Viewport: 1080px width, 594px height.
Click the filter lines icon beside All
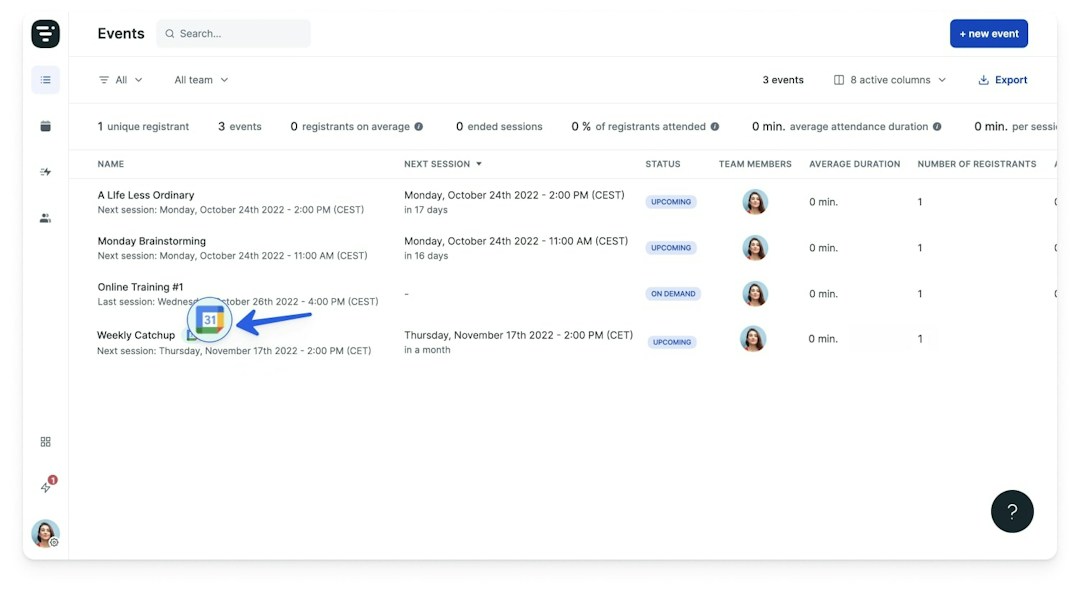pyautogui.click(x=104, y=80)
